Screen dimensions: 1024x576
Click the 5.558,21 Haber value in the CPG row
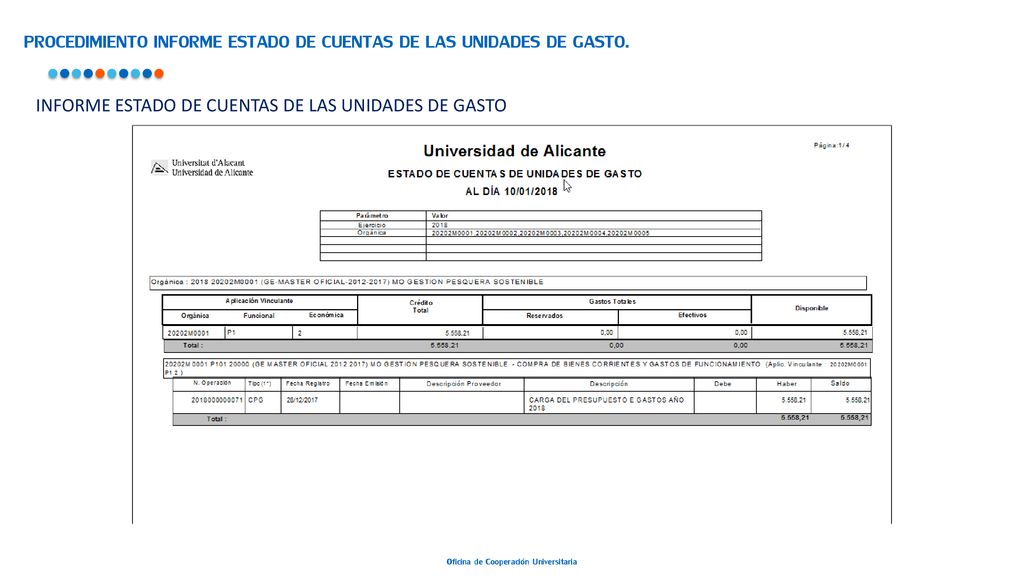(x=793, y=400)
